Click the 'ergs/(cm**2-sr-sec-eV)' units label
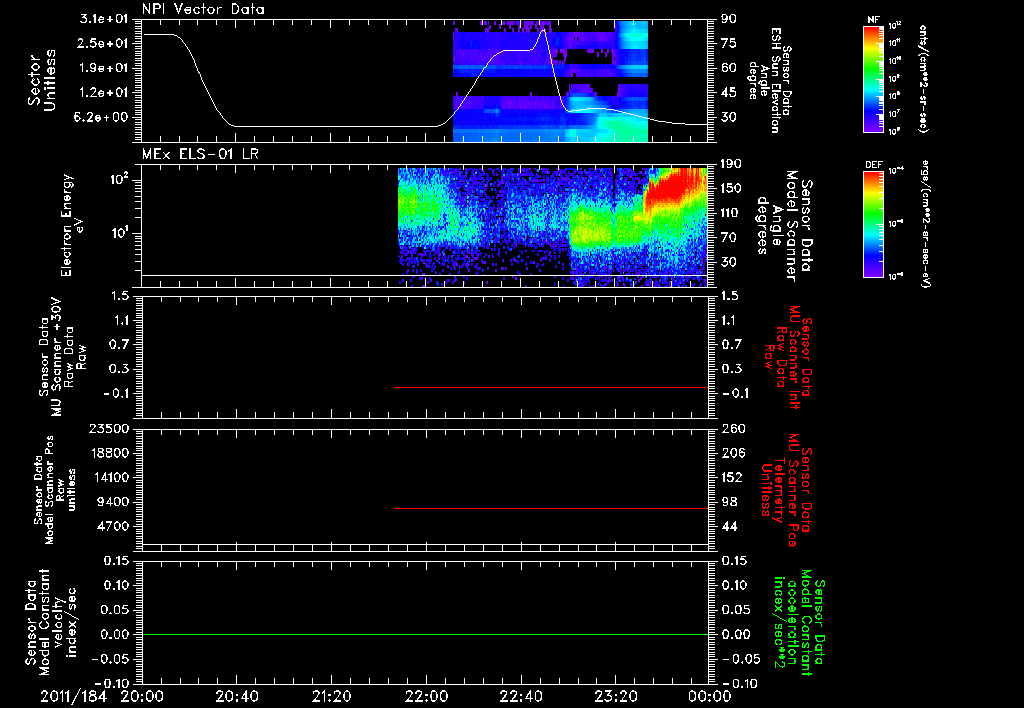This screenshot has width=1024, height=708. pos(923,224)
